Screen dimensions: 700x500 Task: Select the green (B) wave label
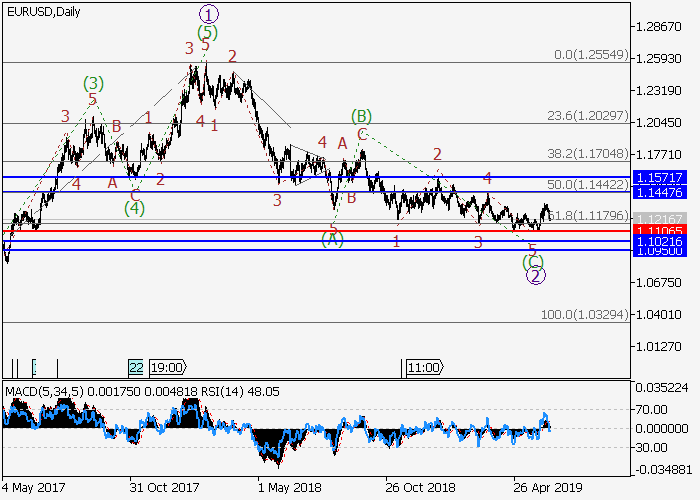(x=361, y=116)
